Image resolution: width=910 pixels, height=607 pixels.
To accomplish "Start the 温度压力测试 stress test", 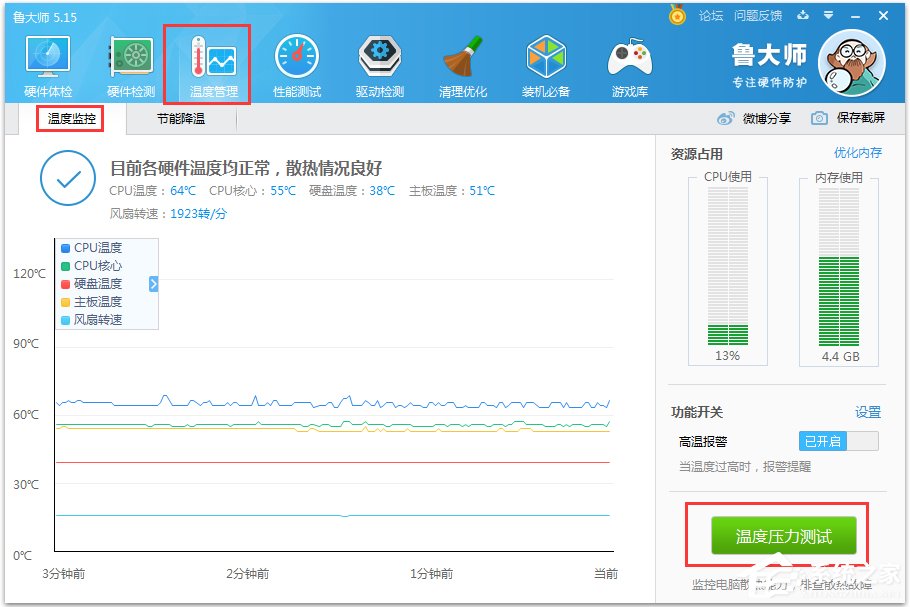I will tap(783, 535).
